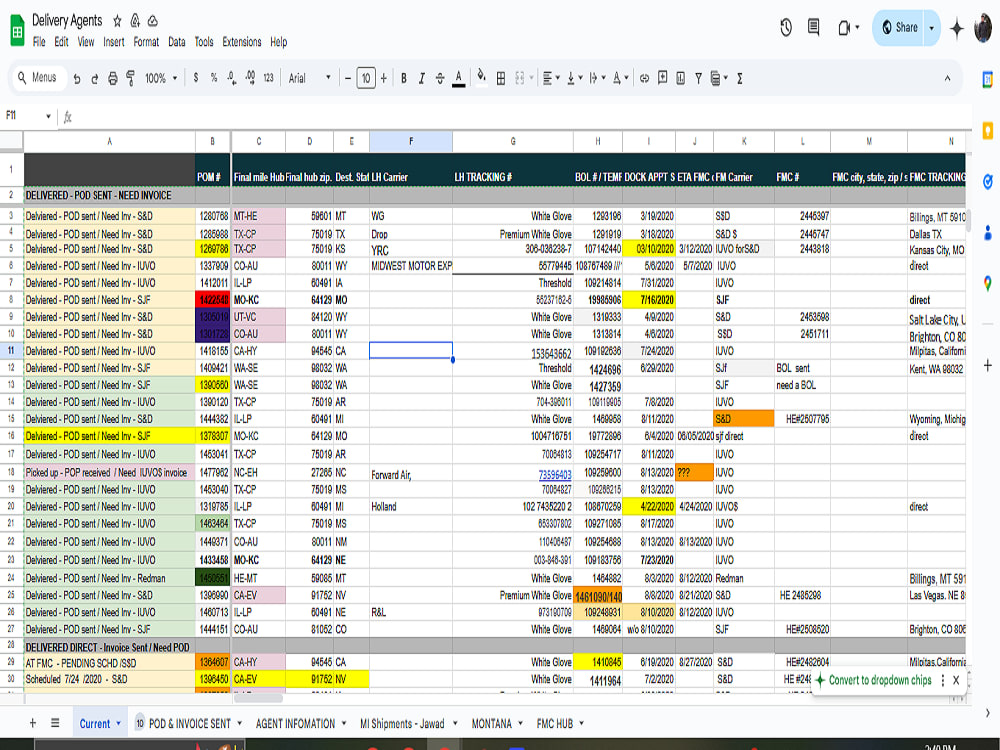Open the Functions sigma menu

coord(740,78)
